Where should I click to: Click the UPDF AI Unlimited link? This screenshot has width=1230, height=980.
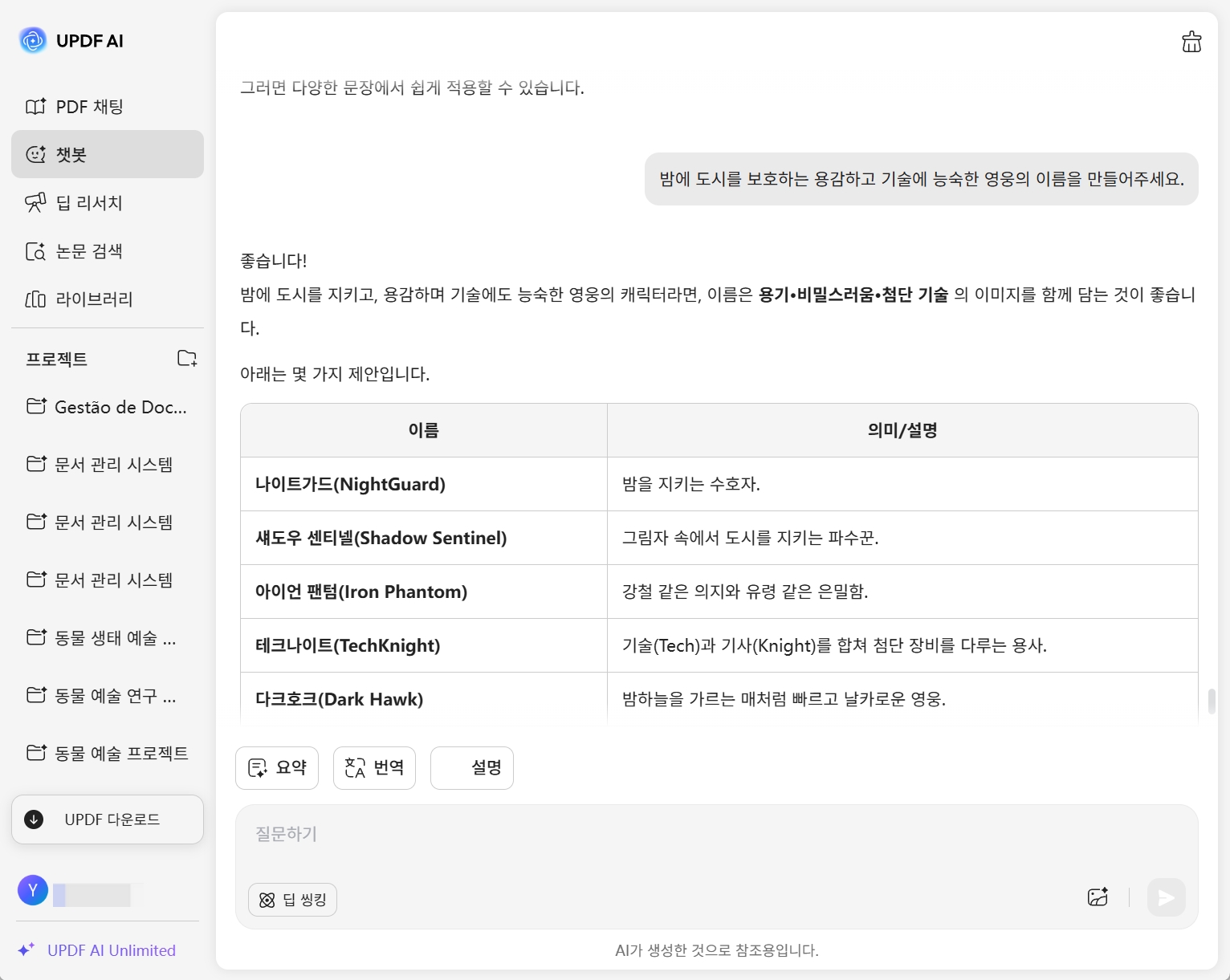point(97,950)
